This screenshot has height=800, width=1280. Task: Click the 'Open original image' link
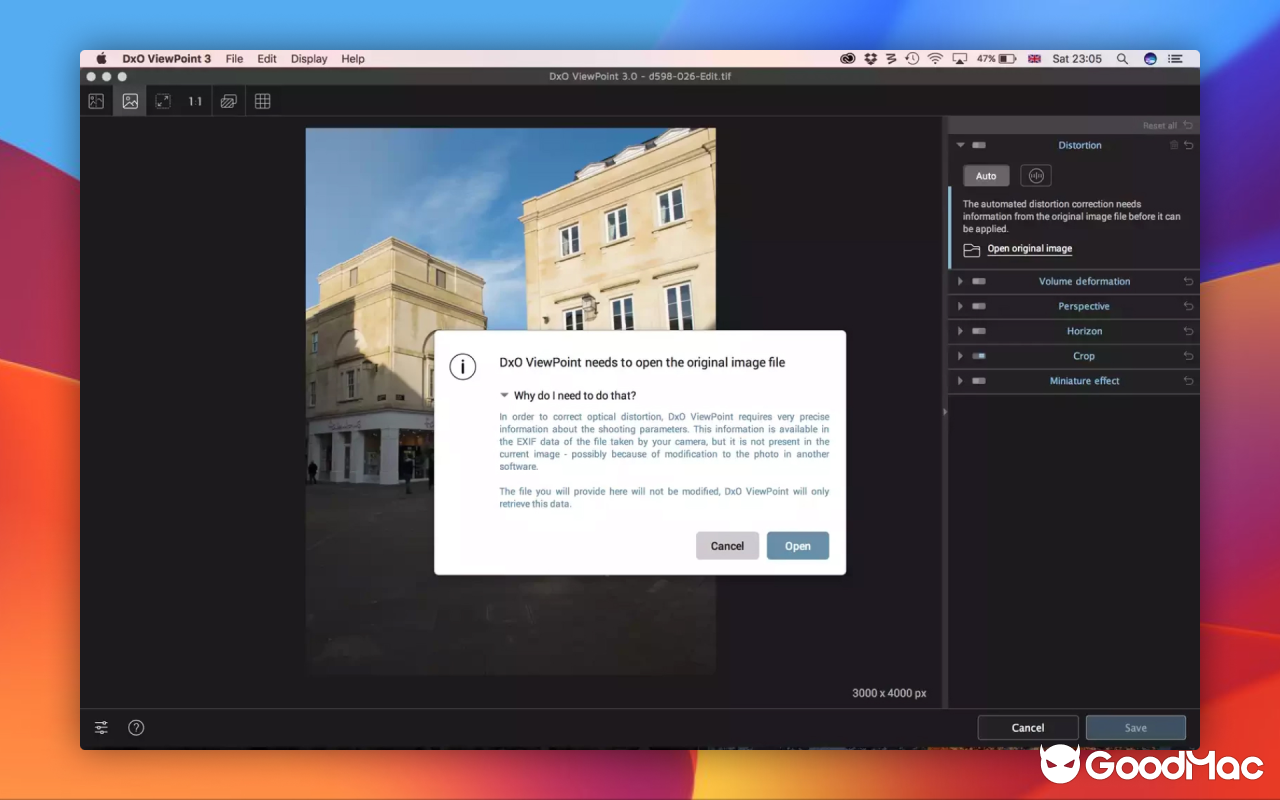point(1029,249)
